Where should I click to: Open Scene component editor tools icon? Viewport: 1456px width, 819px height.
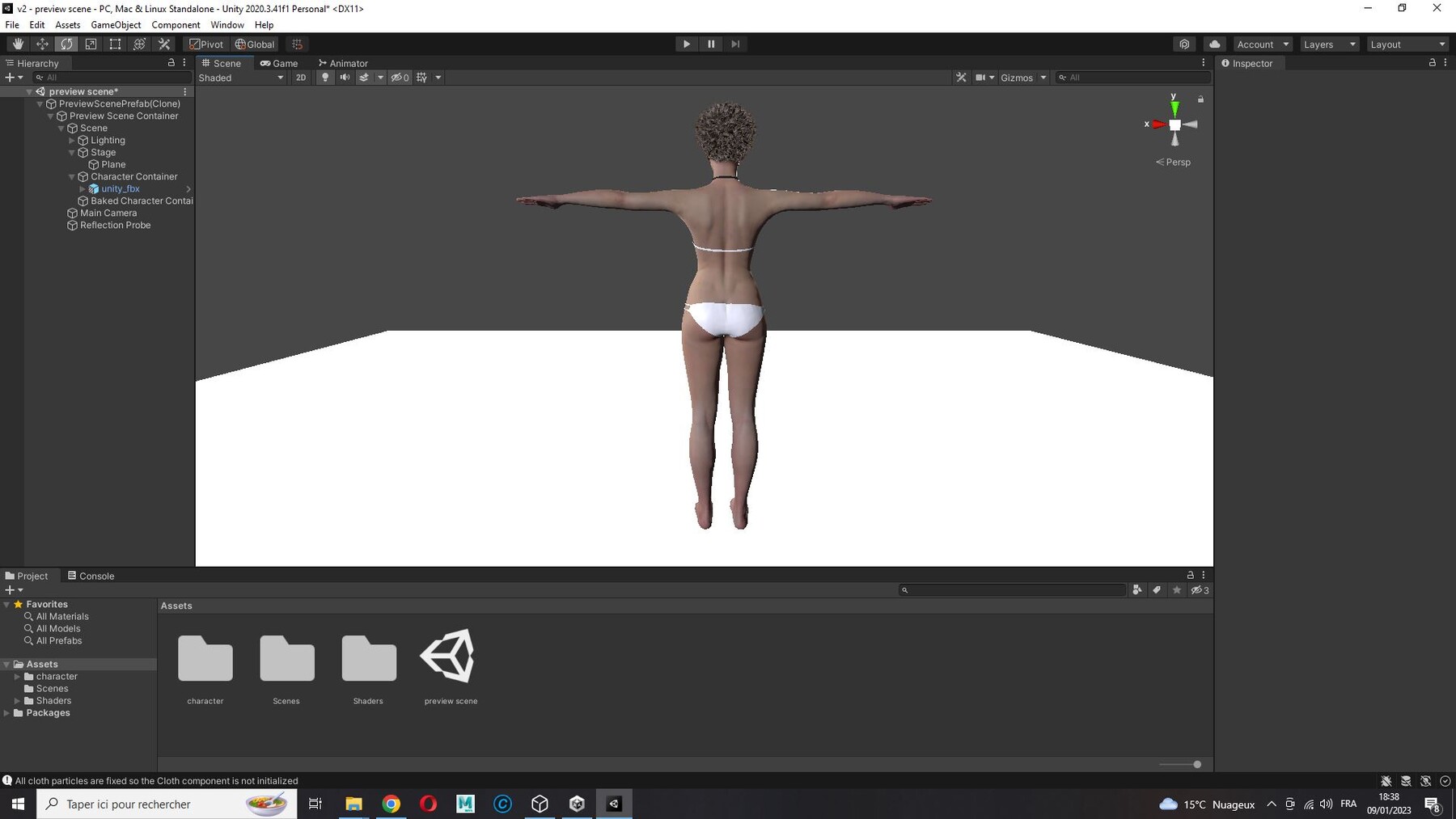pos(961,78)
